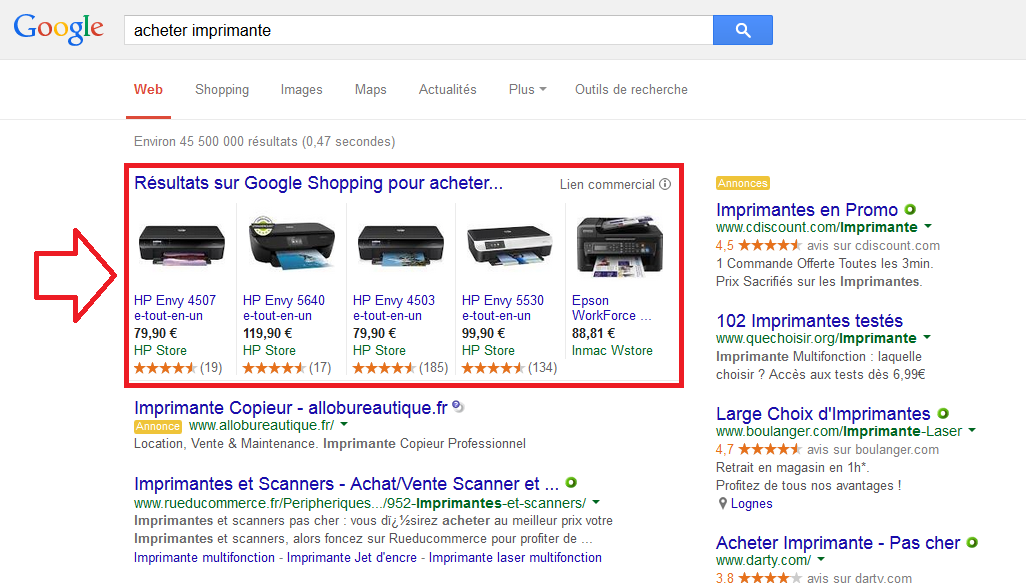This screenshot has width=1026, height=583.
Task: Switch to the Maps tab
Action: [x=370, y=90]
